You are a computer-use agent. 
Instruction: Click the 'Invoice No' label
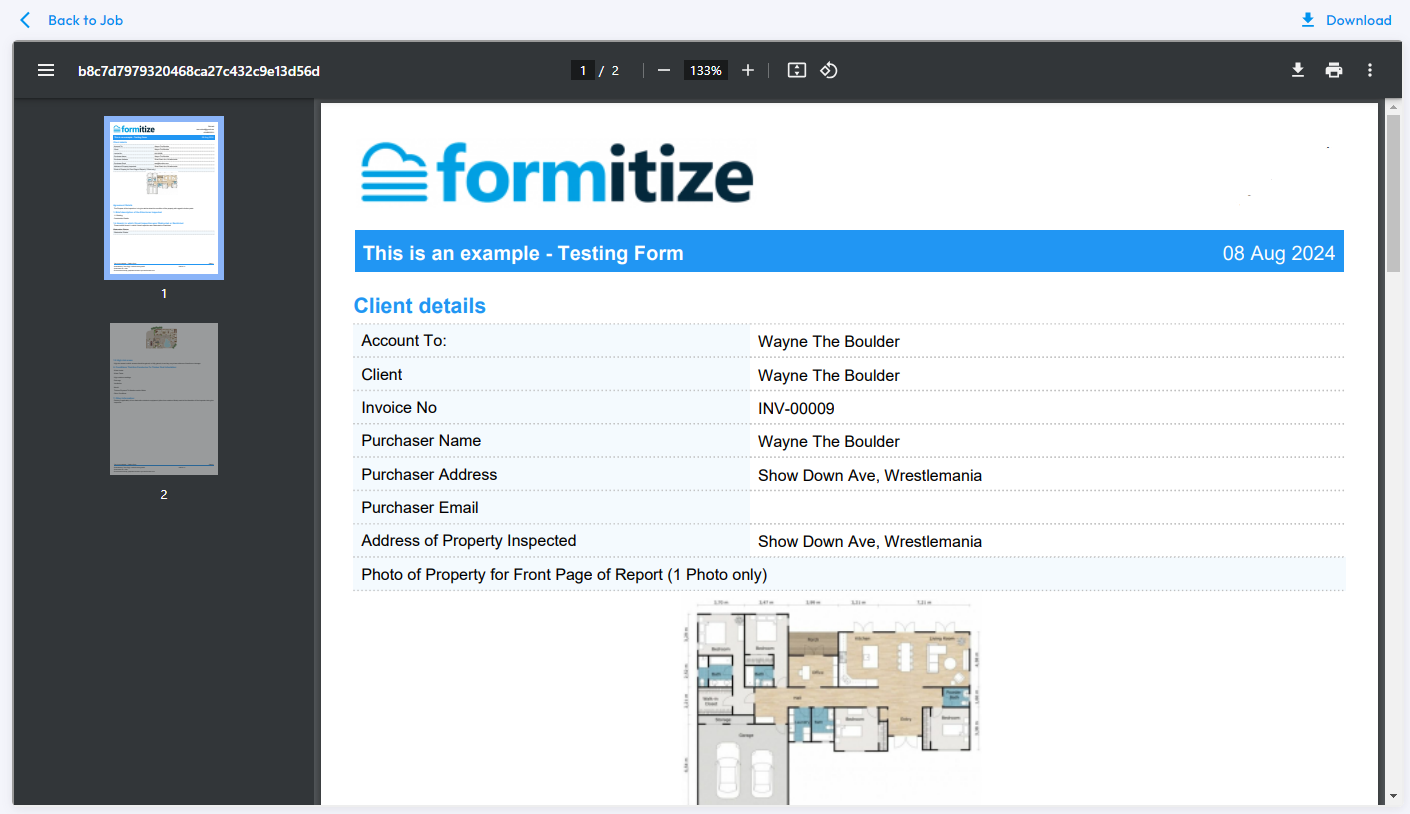pyautogui.click(x=399, y=408)
